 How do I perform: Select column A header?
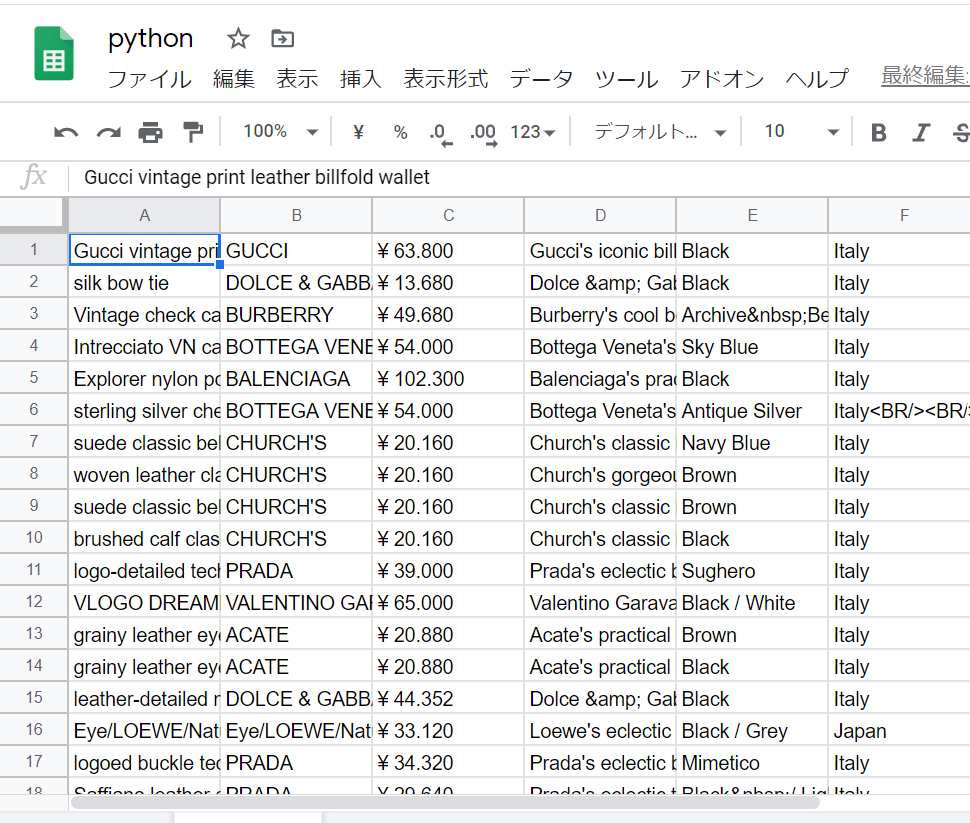[x=144, y=215]
